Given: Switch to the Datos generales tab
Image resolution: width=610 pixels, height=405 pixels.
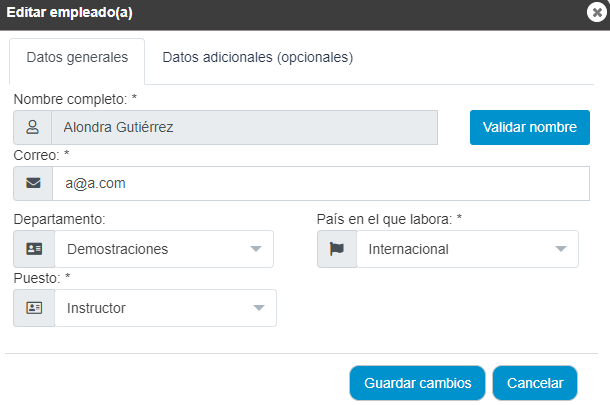Looking at the screenshot, I should pos(77,58).
